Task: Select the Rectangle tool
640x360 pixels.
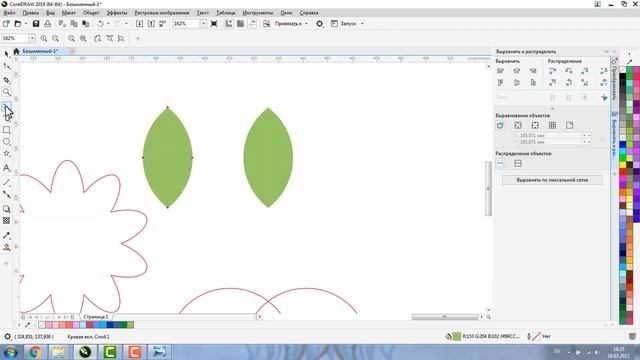Action: coord(7,130)
